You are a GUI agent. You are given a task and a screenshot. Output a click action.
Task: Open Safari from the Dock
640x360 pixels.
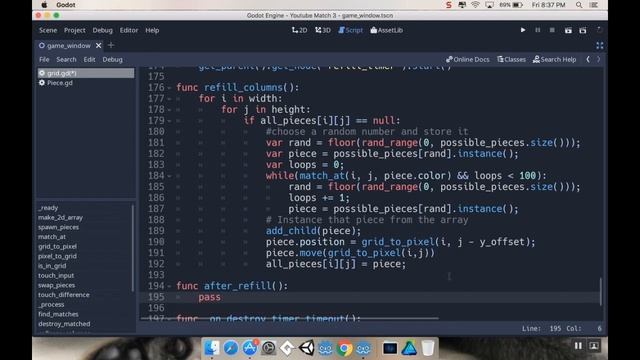(x=231, y=348)
